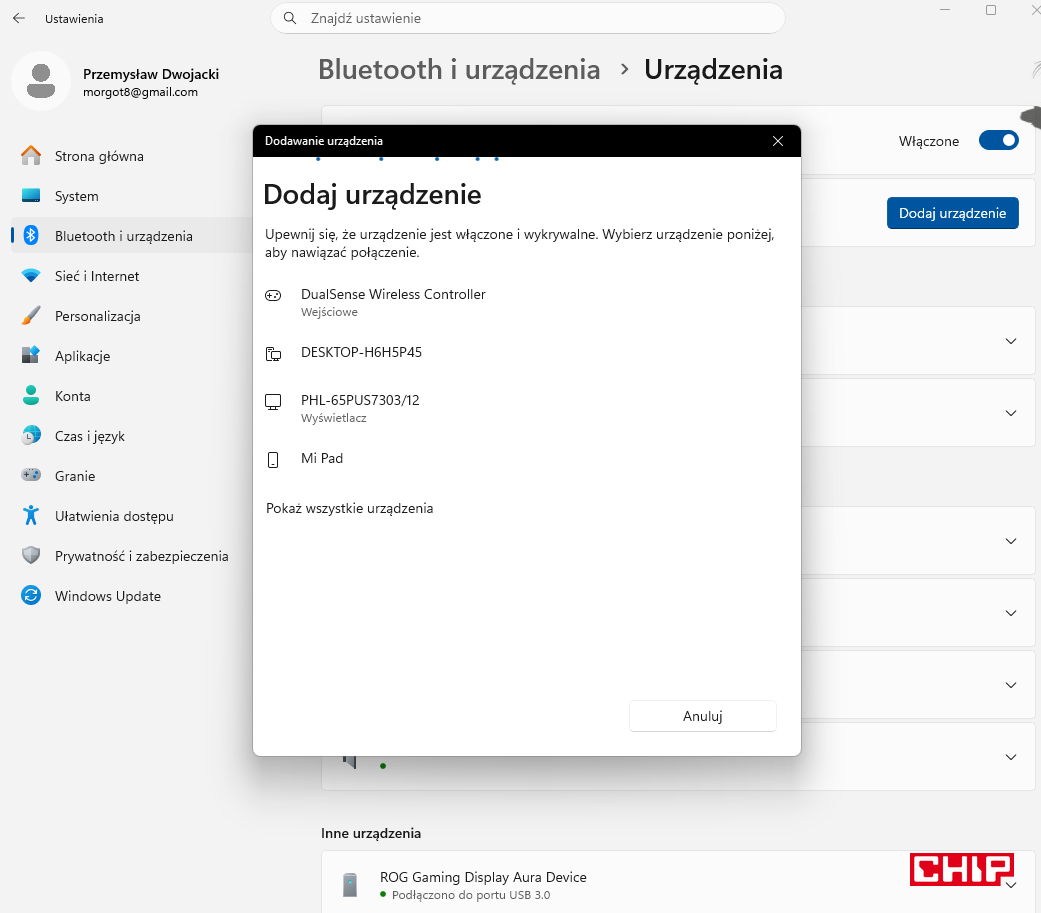1041x913 pixels.
Task: Click ROG Gaming Display Aura Device name
Action: pyautogui.click(x=483, y=877)
